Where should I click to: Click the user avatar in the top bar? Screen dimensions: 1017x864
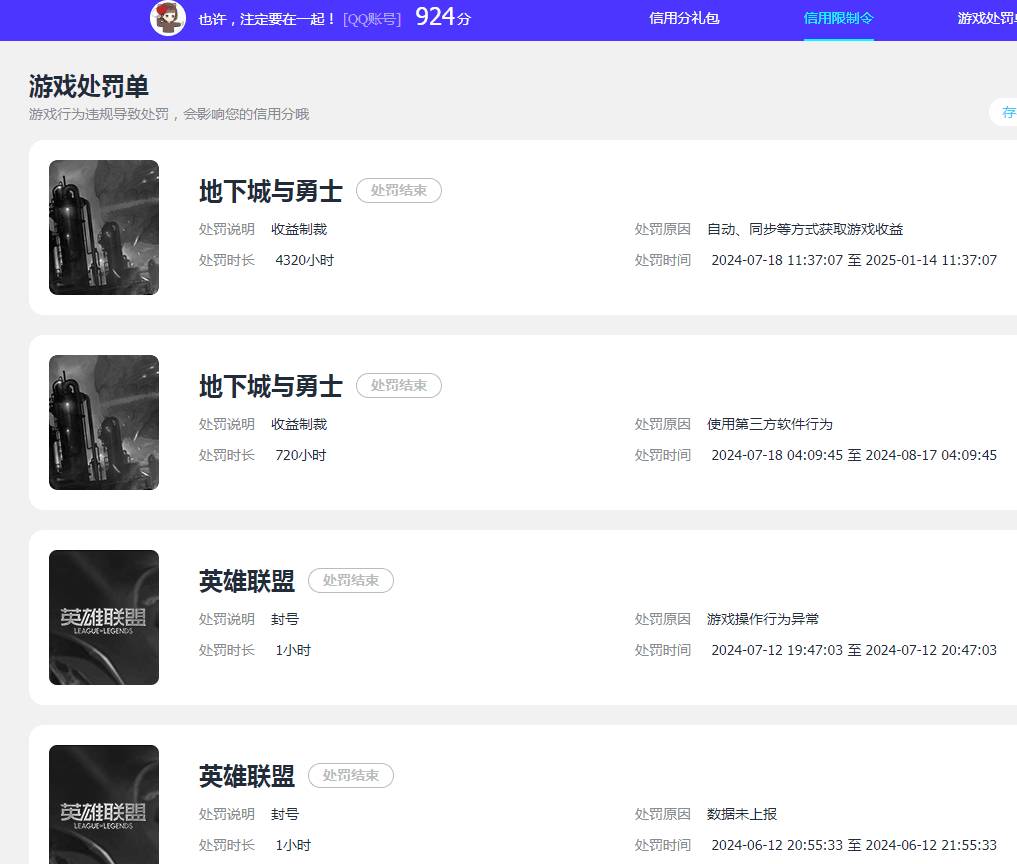point(168,18)
